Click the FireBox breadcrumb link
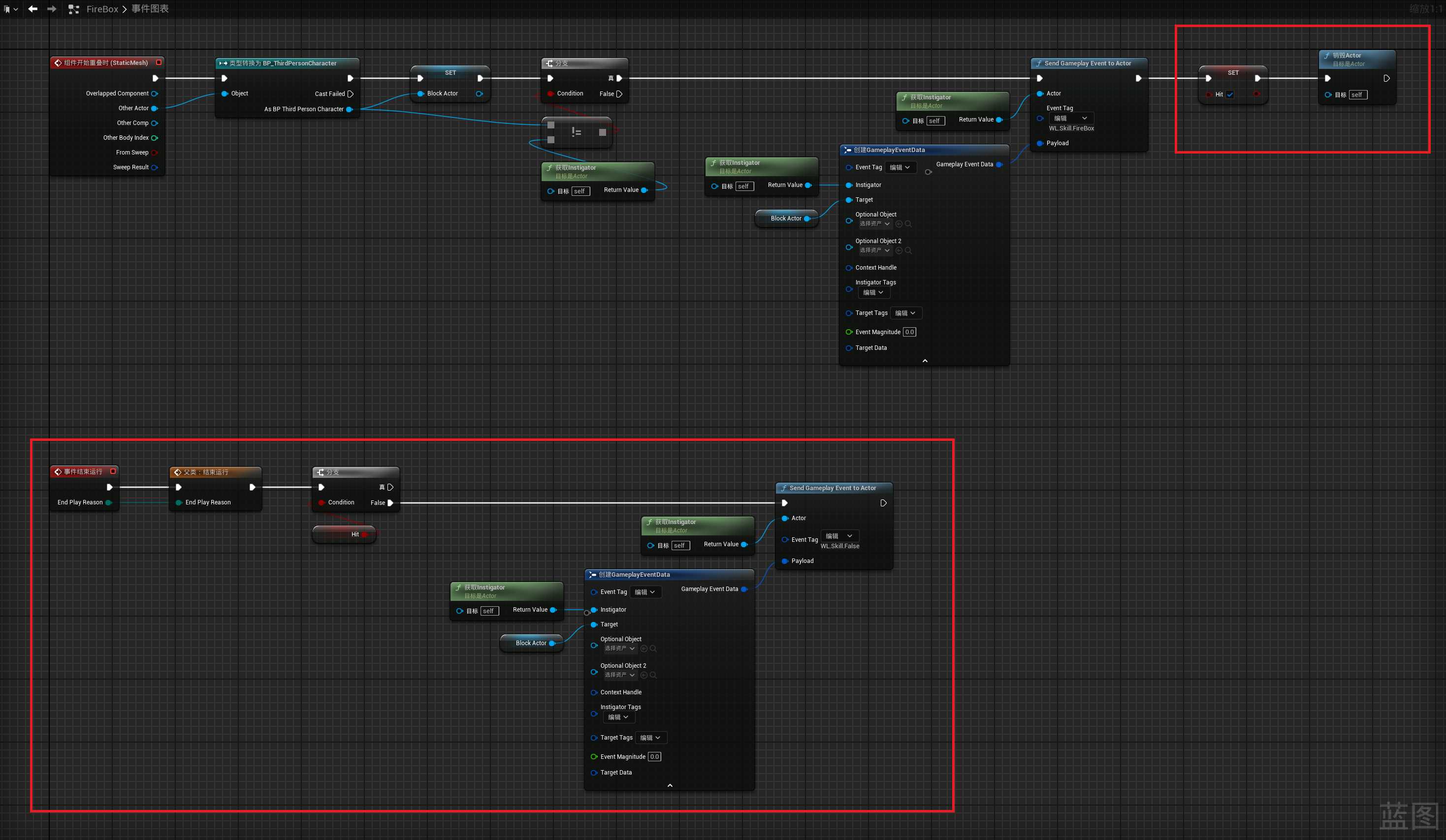The width and height of the screenshot is (1446, 840). point(102,9)
